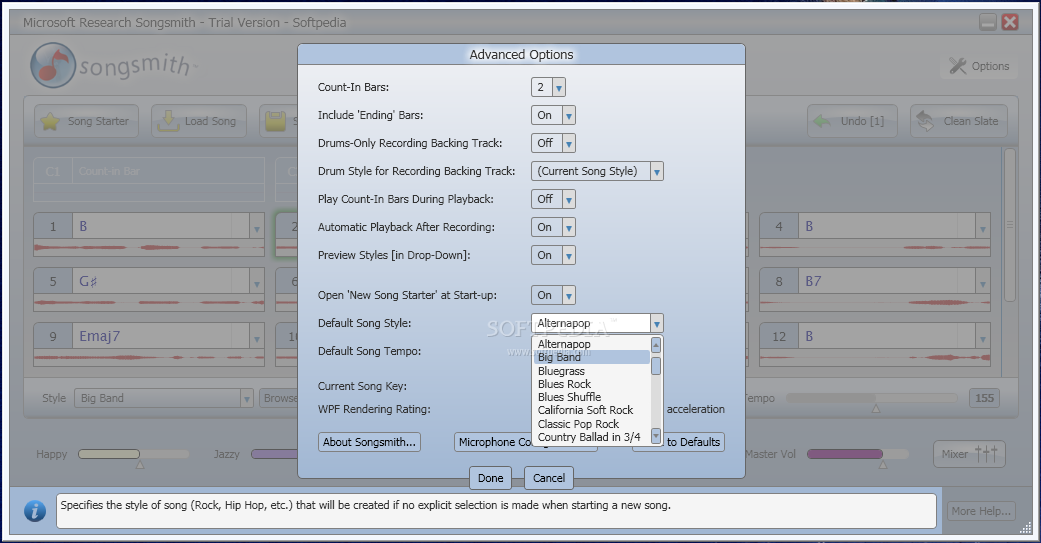
Task: Confirm settings with Done button
Action: click(491, 478)
